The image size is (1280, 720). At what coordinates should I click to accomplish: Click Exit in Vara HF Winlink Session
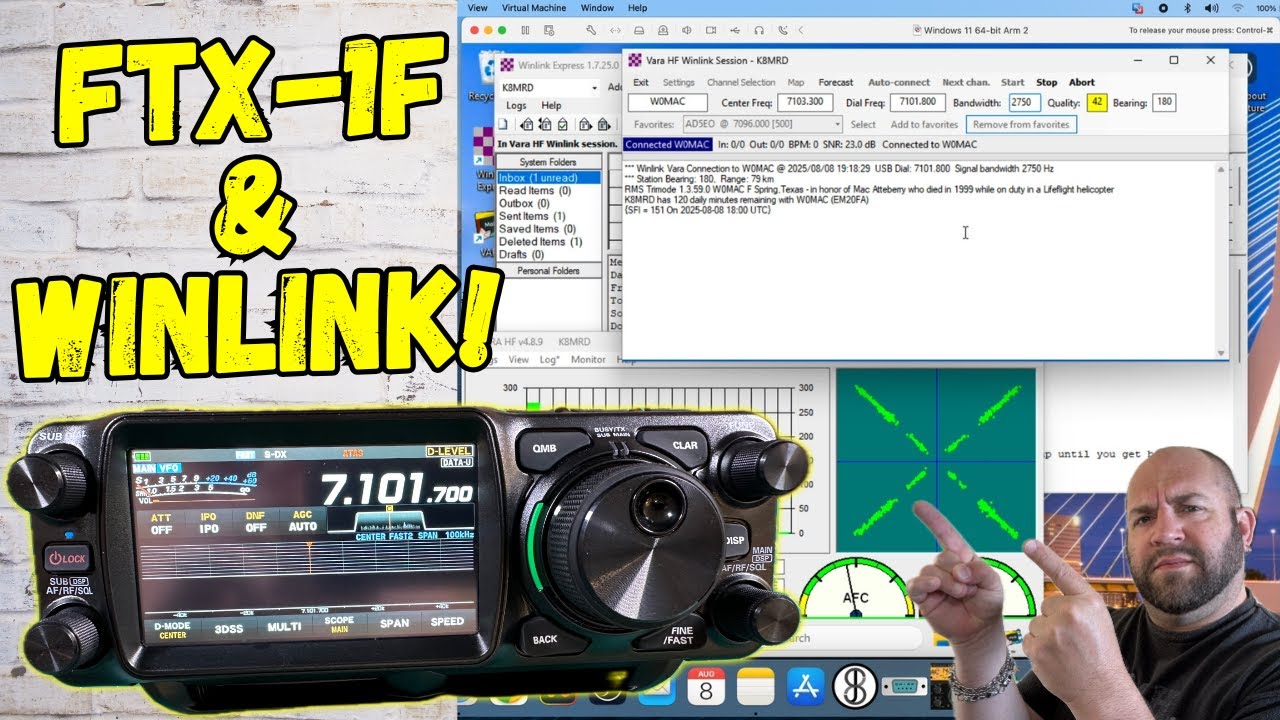point(641,82)
